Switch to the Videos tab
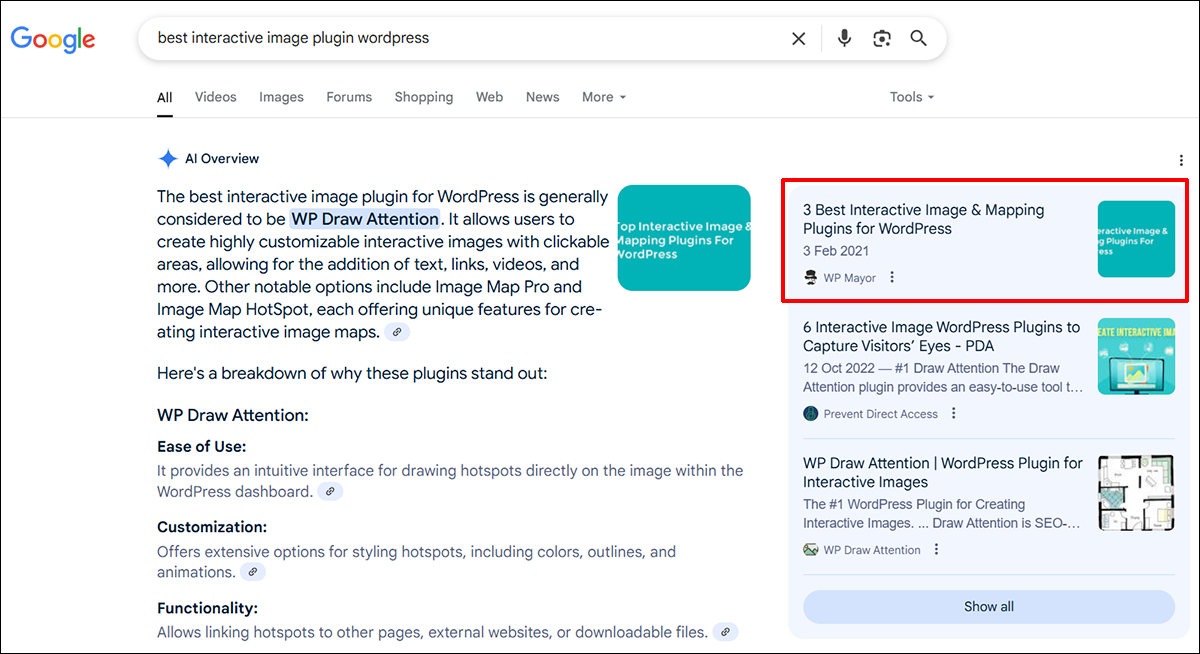The height and width of the screenshot is (654, 1200). point(216,97)
